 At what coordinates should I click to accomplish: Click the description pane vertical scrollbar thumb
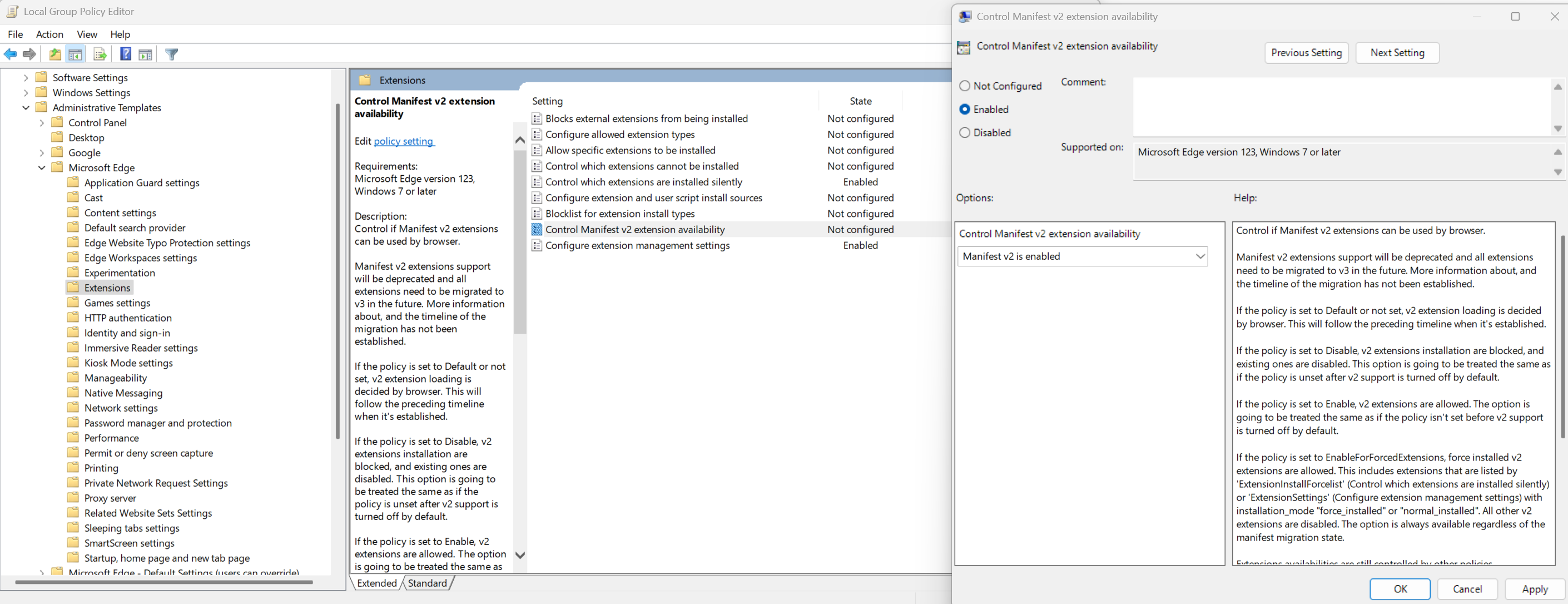(520, 242)
